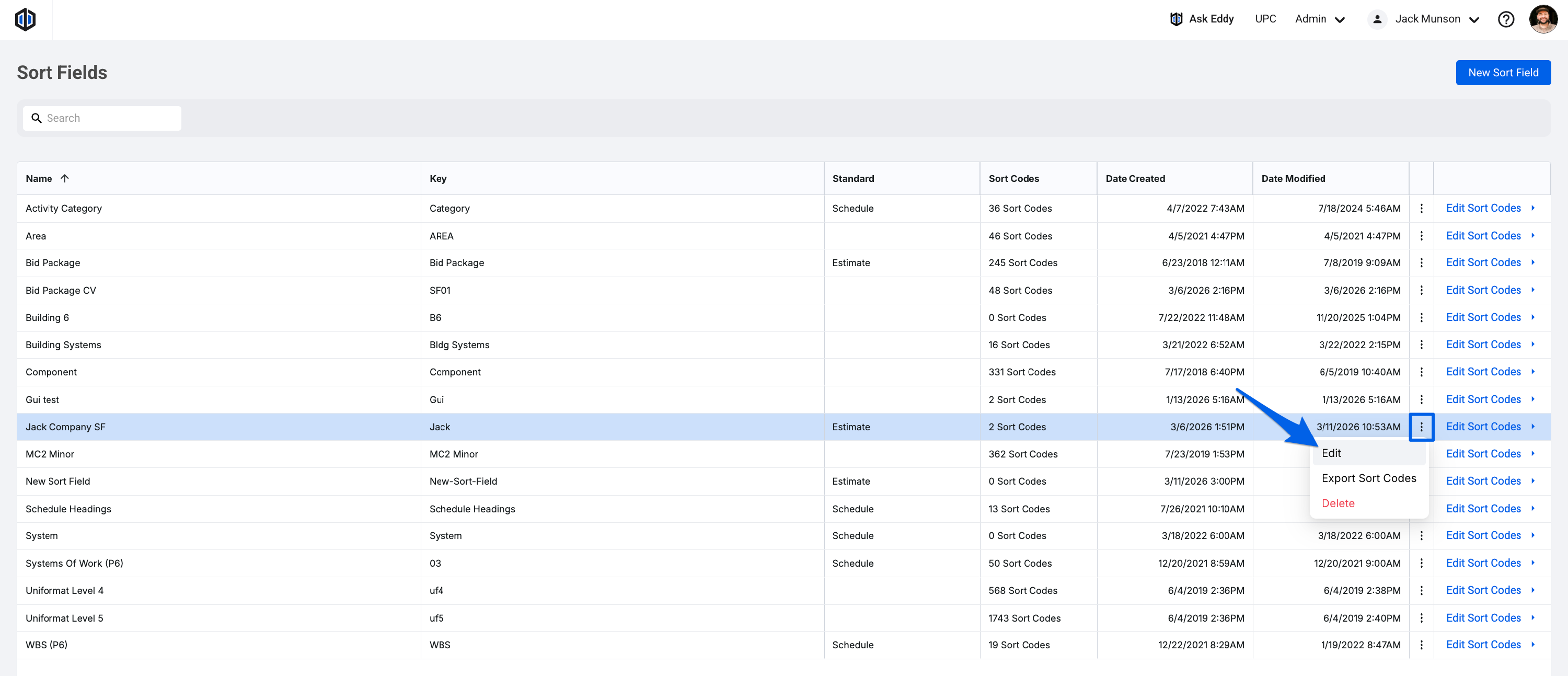Click the sort arrow beside Name header
Image resolution: width=1568 pixels, height=676 pixels.
[x=64, y=178]
